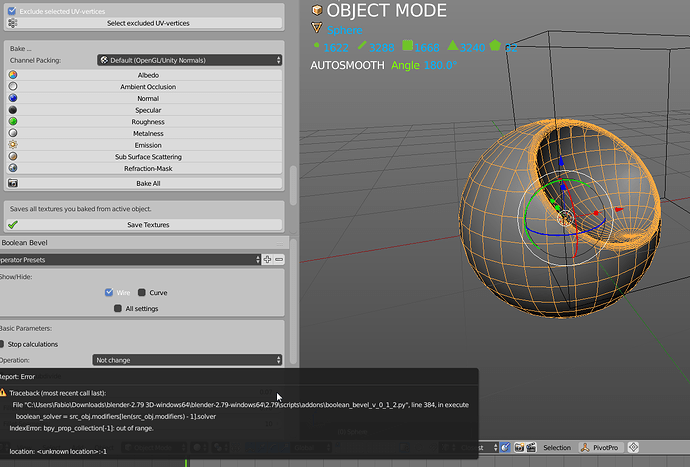The width and height of the screenshot is (690, 467).
Task: Click the orange cube Object Mode icon
Action: click(317, 10)
